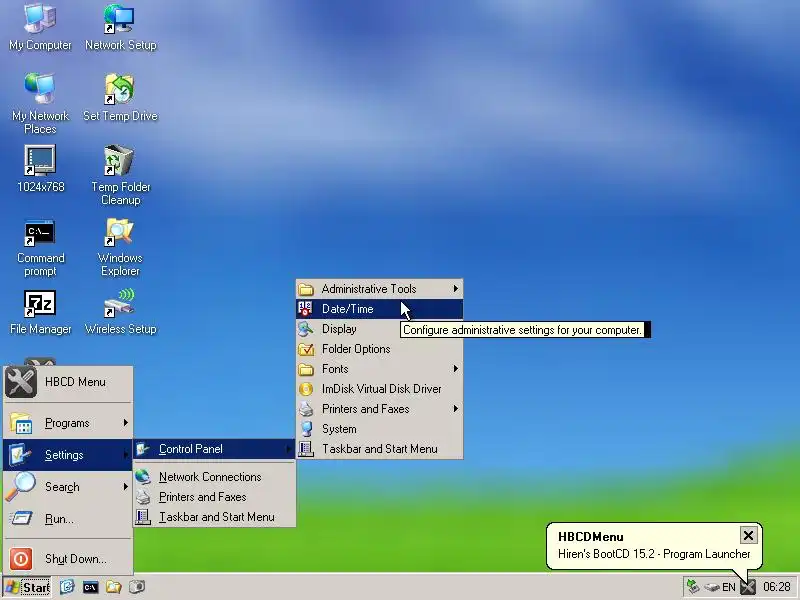Launch browser quick launch icon on taskbar
The height and width of the screenshot is (600, 800).
pyautogui.click(x=67, y=587)
